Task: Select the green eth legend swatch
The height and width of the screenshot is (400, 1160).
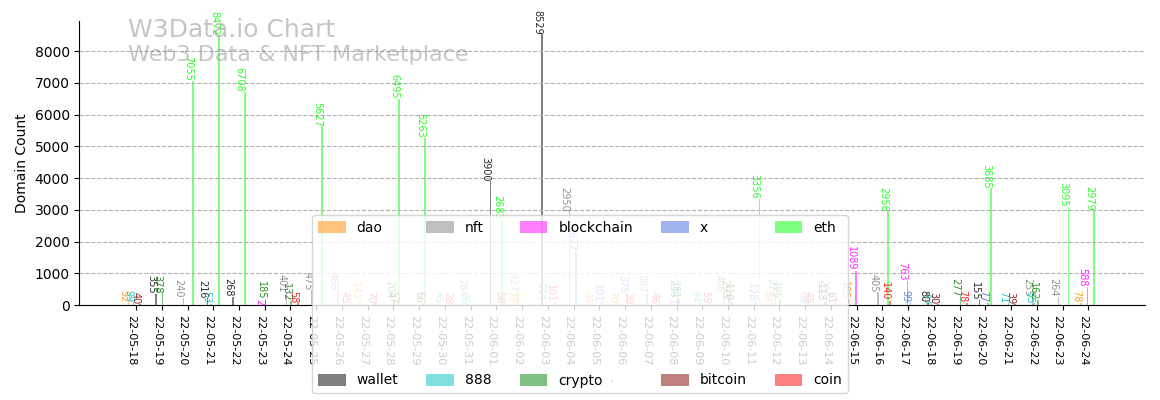Action: point(789,227)
